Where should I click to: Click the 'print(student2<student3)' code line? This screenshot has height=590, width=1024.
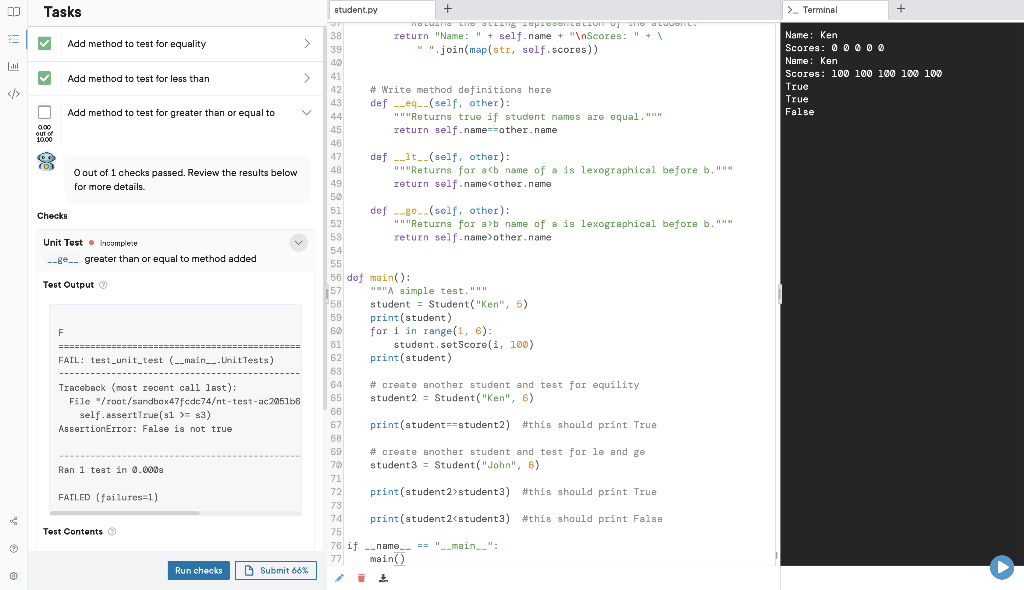(x=440, y=519)
